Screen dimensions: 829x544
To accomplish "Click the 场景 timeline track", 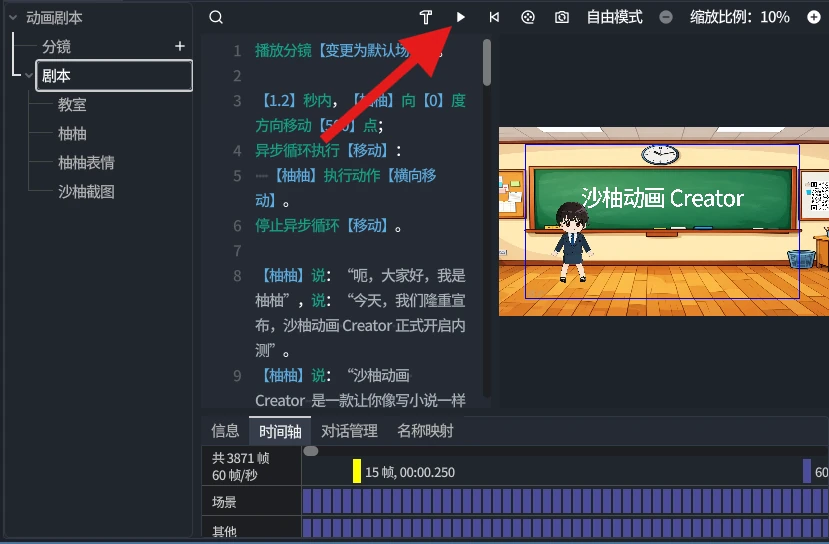I will tap(565, 501).
